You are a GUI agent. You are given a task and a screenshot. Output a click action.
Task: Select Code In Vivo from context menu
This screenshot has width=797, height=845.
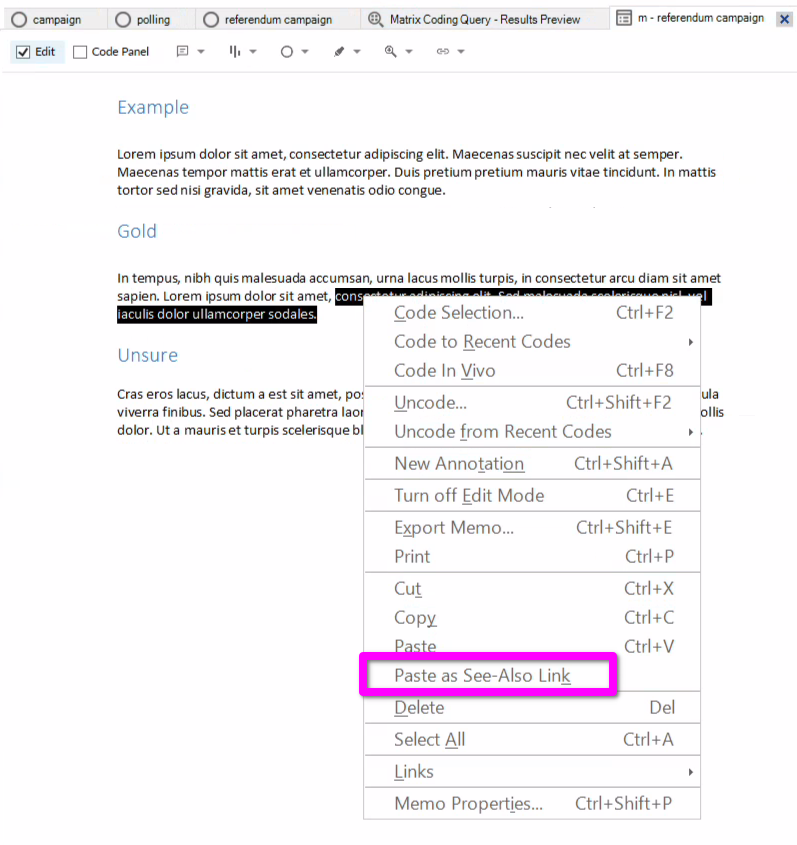coord(444,371)
